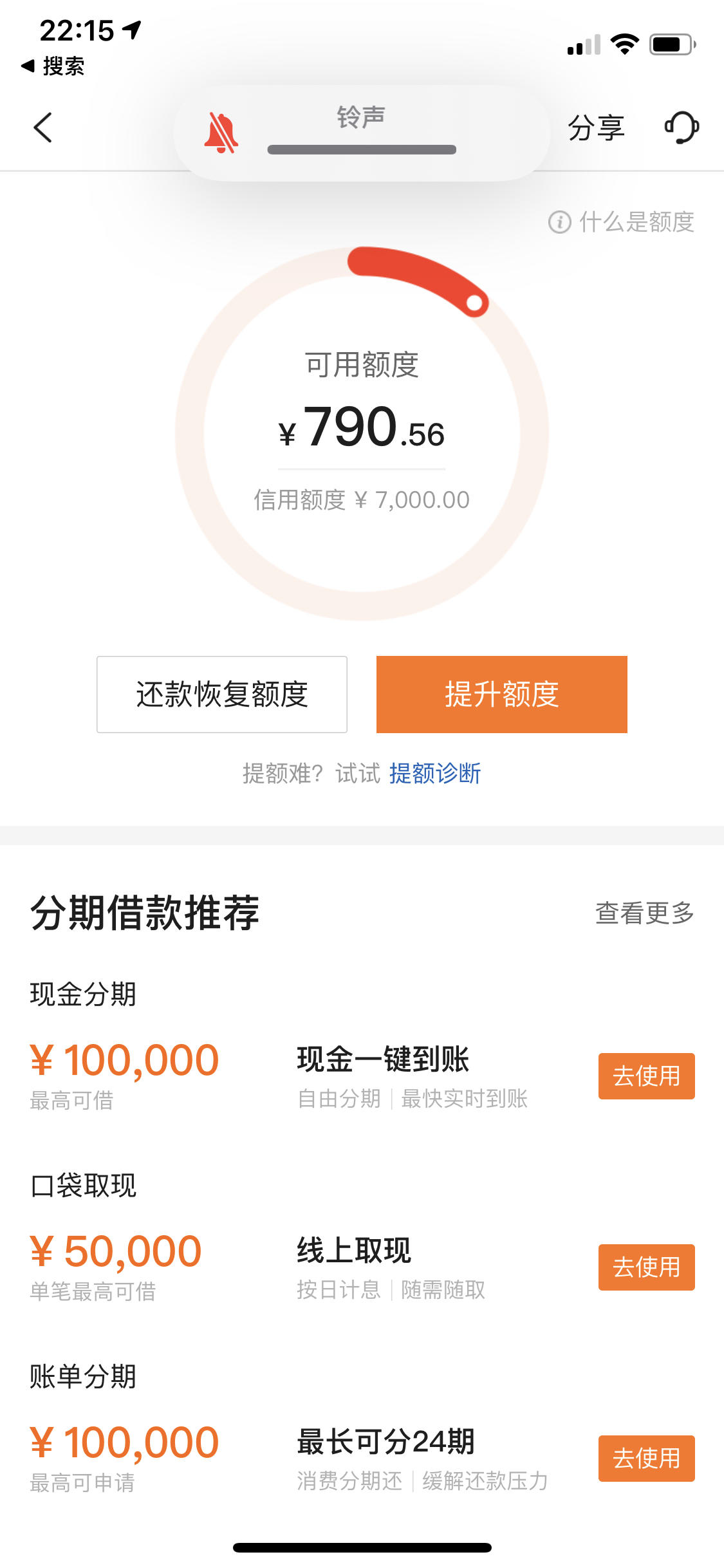Tap the white knob on credit ring
724x1568 pixels.
pyautogui.click(x=474, y=303)
